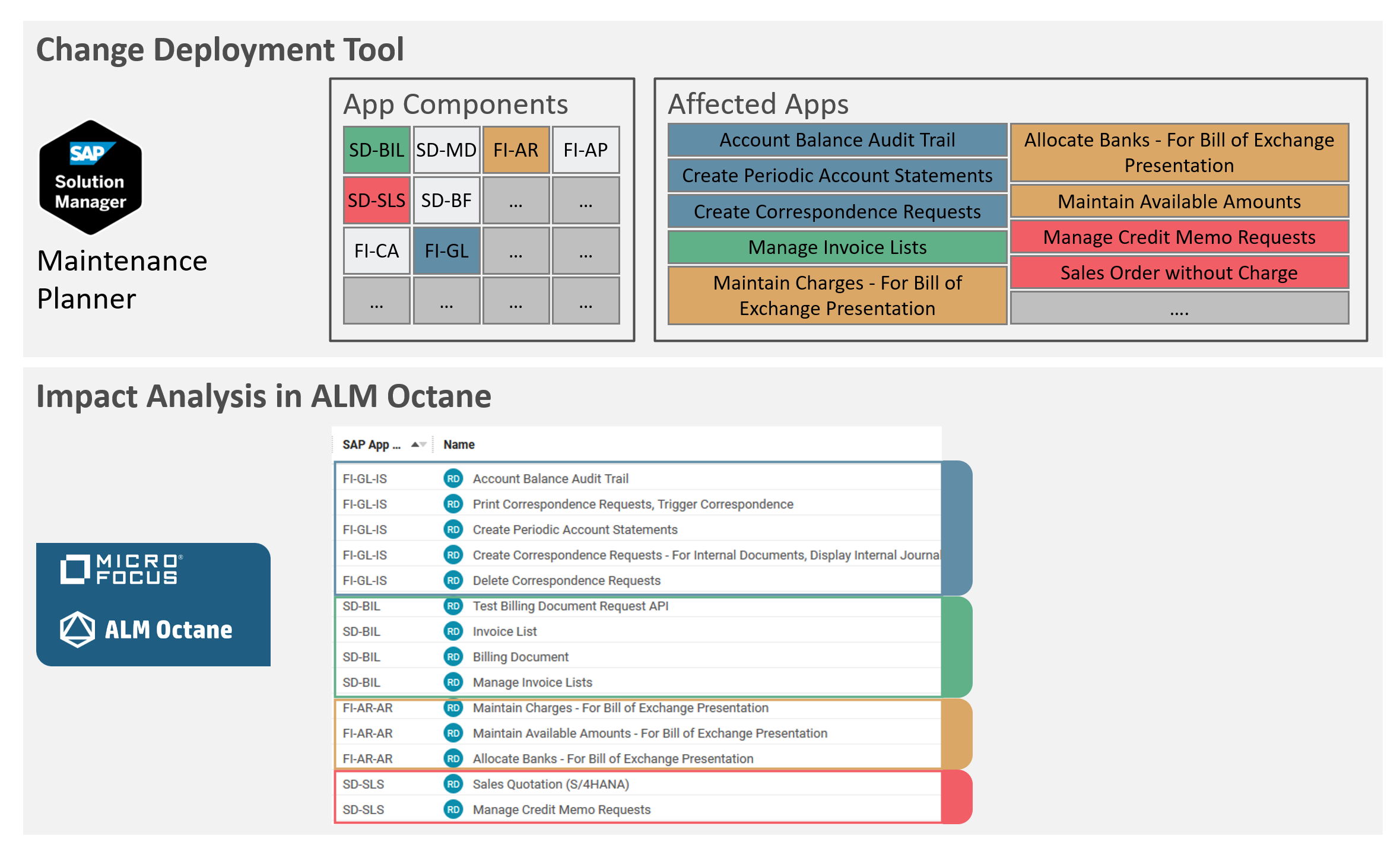Viewport: 1400px width, 858px height.
Task: Select the blue FI-GL component tile
Action: 446,251
